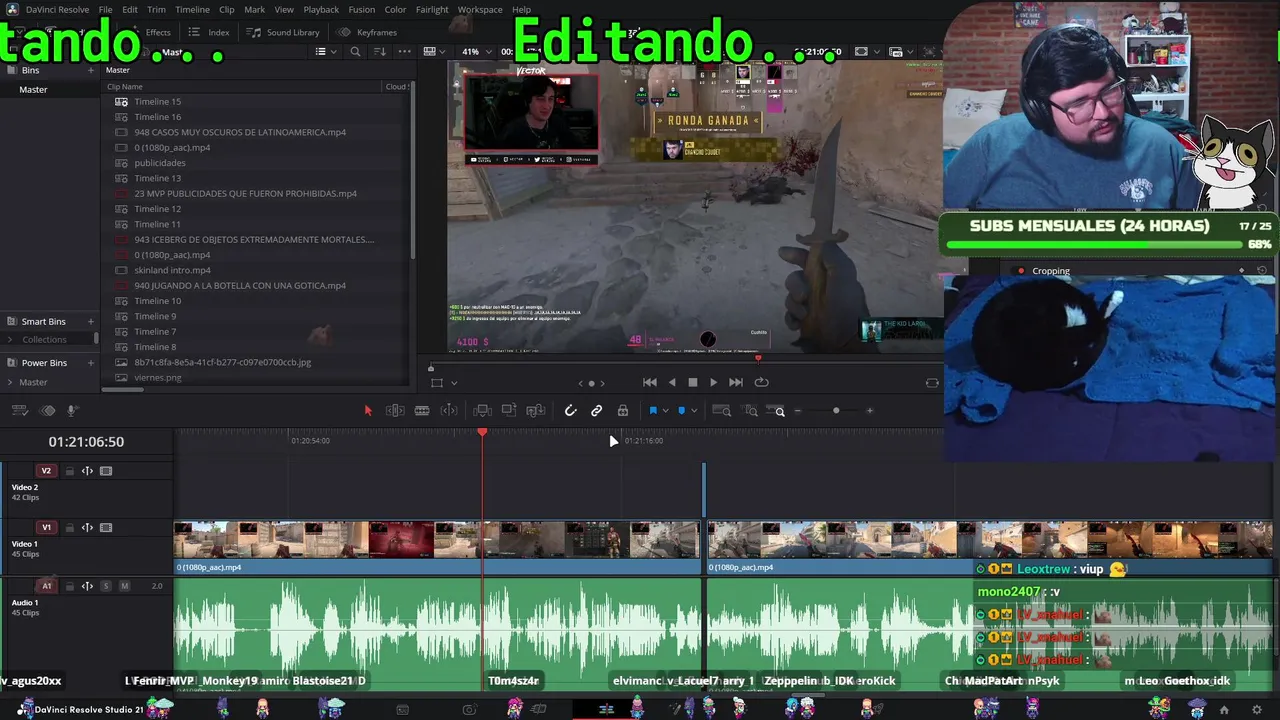The width and height of the screenshot is (1280, 720).
Task: Go to the Project Manager home icon
Action: [x=1224, y=710]
